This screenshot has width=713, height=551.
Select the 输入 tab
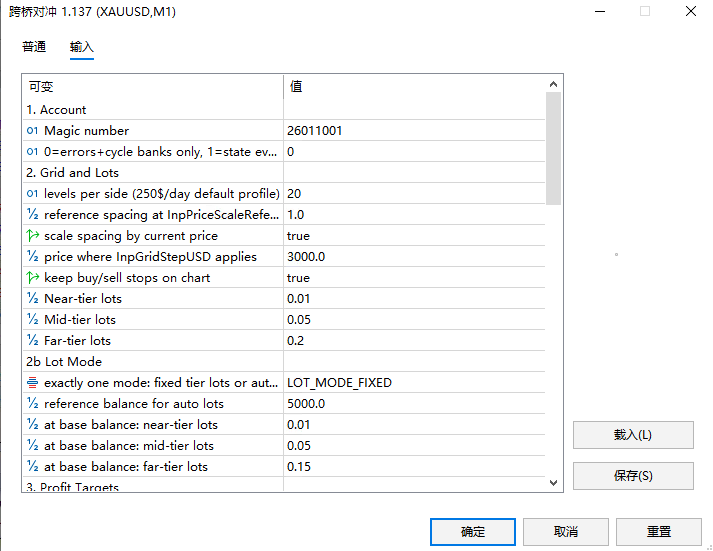81,46
